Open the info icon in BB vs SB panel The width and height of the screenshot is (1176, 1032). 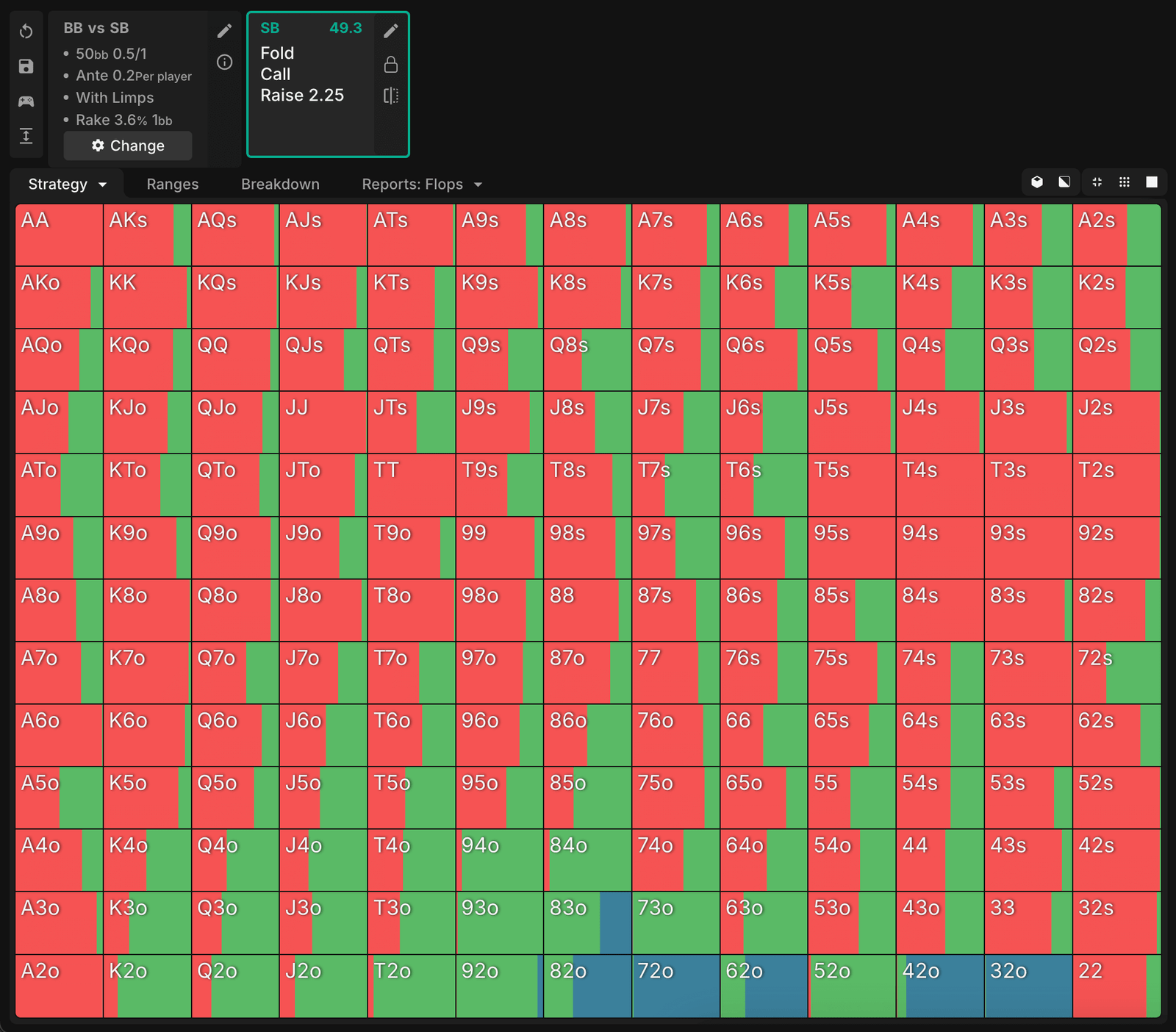click(x=224, y=62)
